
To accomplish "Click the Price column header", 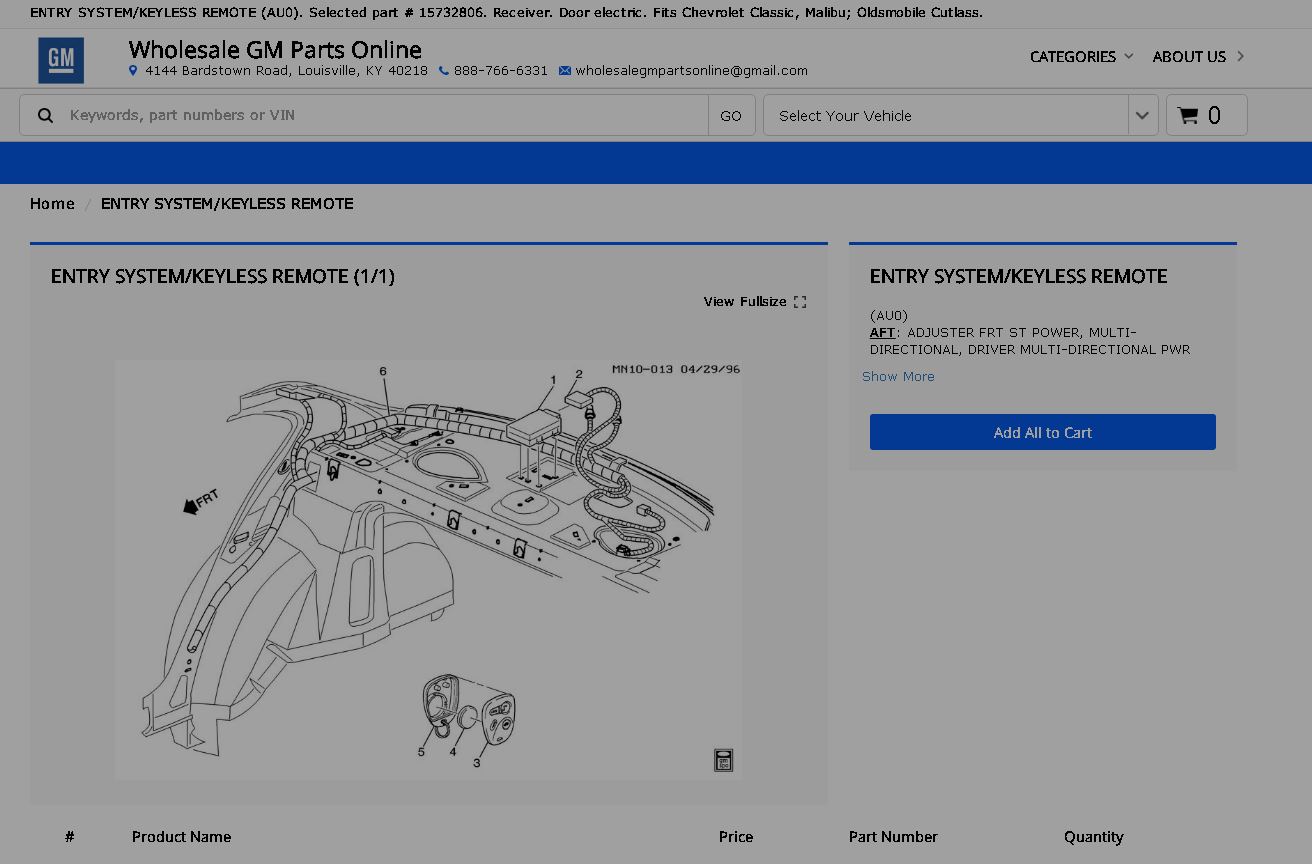I will pos(736,837).
